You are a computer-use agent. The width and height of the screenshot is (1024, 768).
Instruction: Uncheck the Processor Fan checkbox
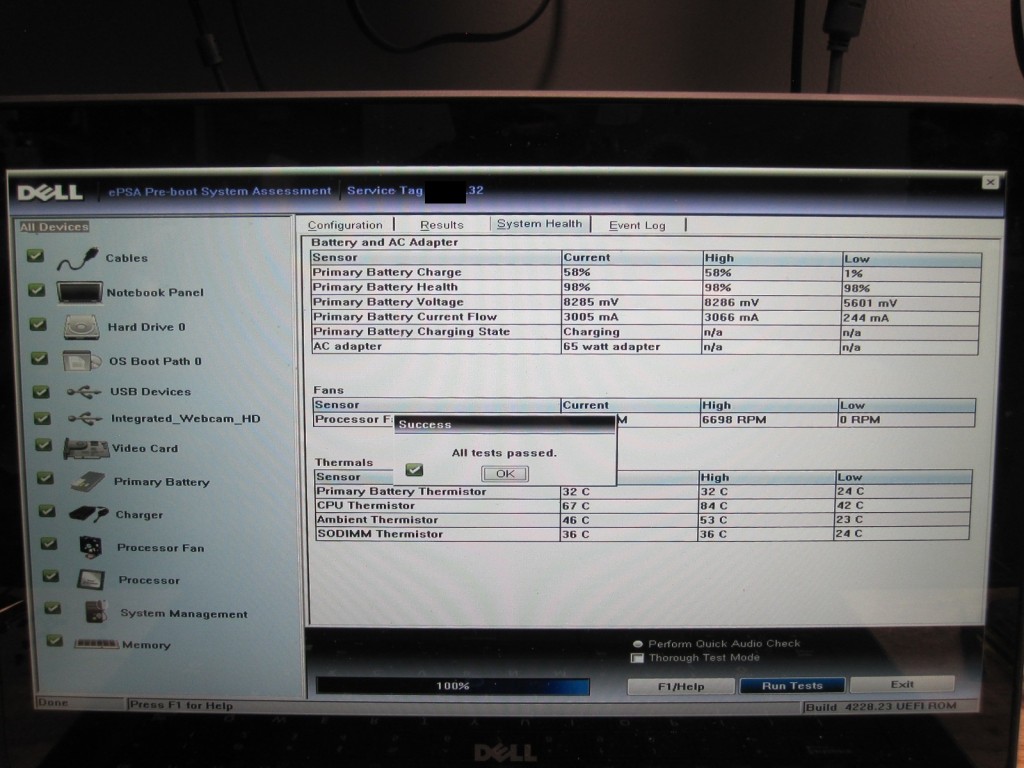49,543
